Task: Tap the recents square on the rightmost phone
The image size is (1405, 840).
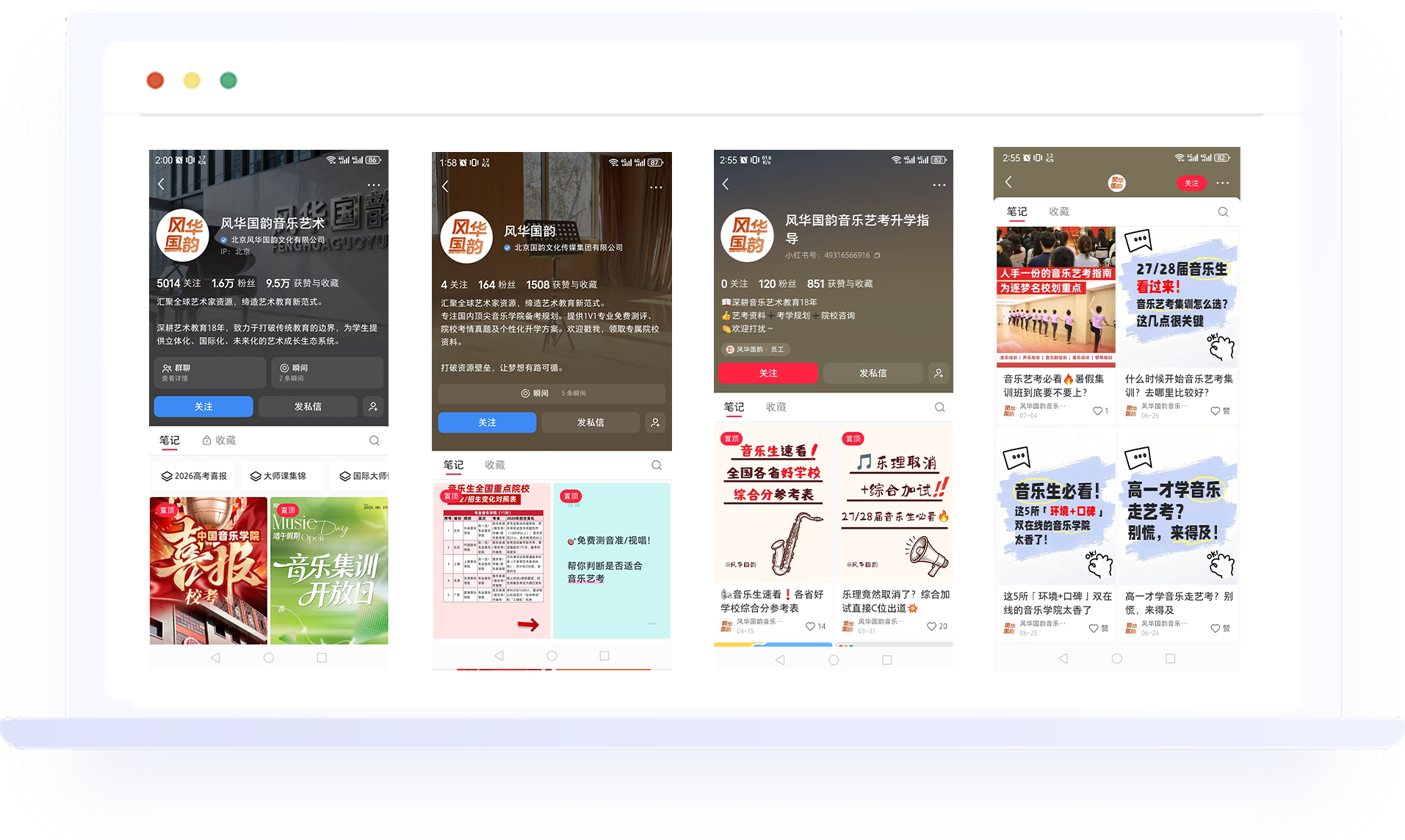Action: [x=1170, y=659]
